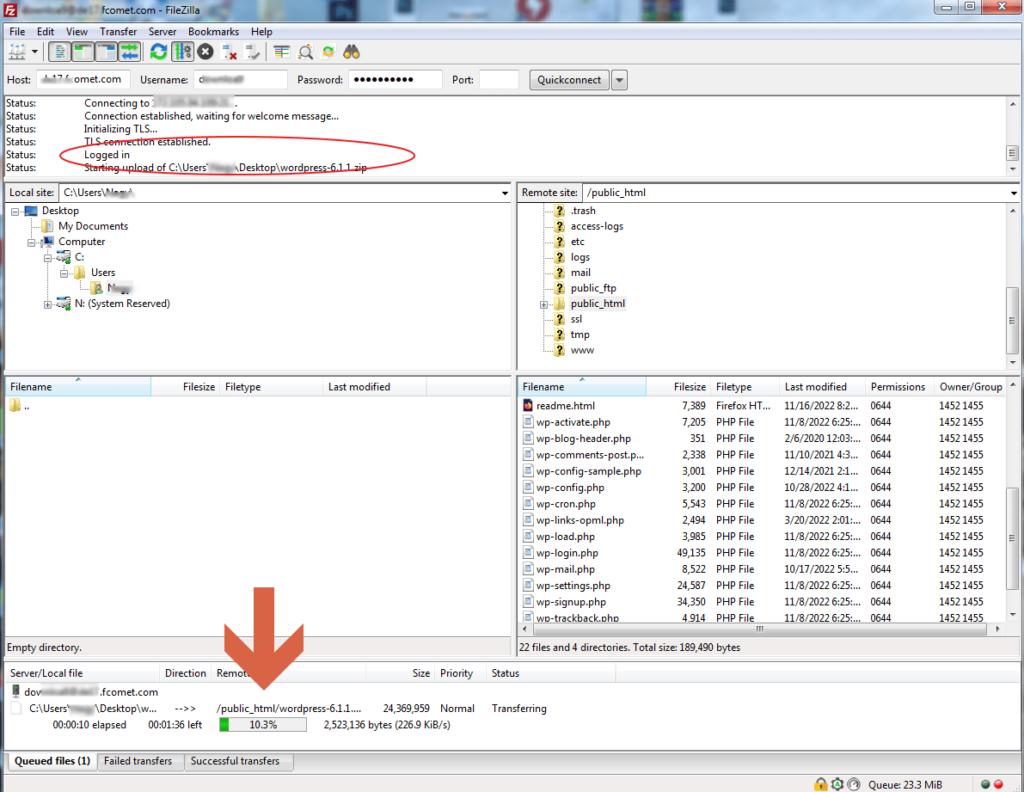Click the My Documents folder icon
The width and height of the screenshot is (1024, 792).
47,226
